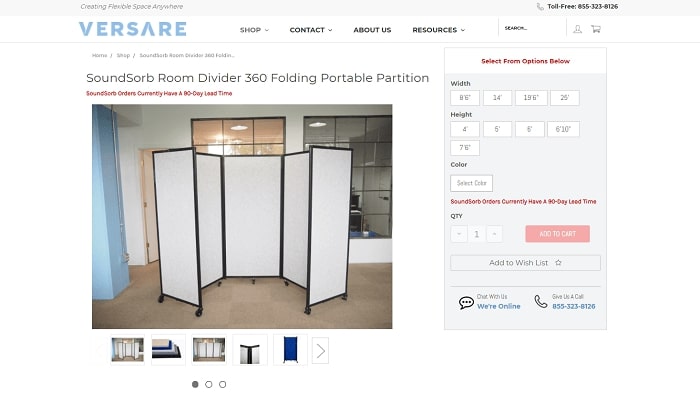This screenshot has width=700, height=402.
Task: Open the user account icon
Action: [x=577, y=29]
